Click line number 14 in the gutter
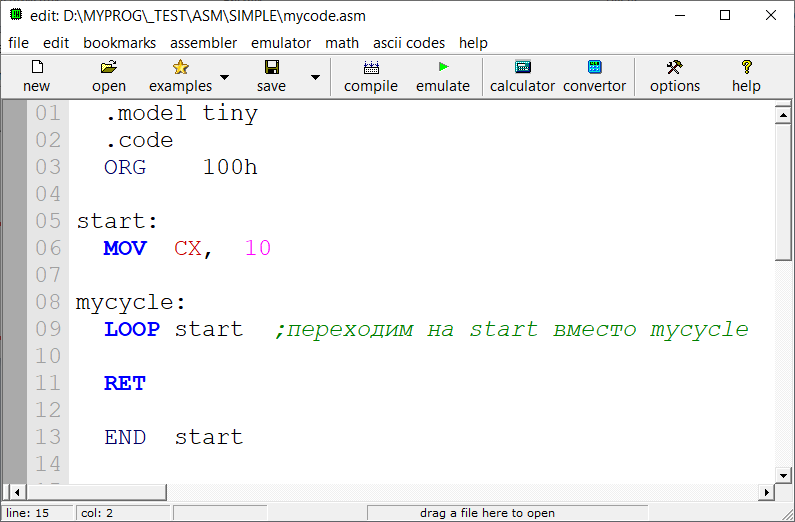 point(48,464)
